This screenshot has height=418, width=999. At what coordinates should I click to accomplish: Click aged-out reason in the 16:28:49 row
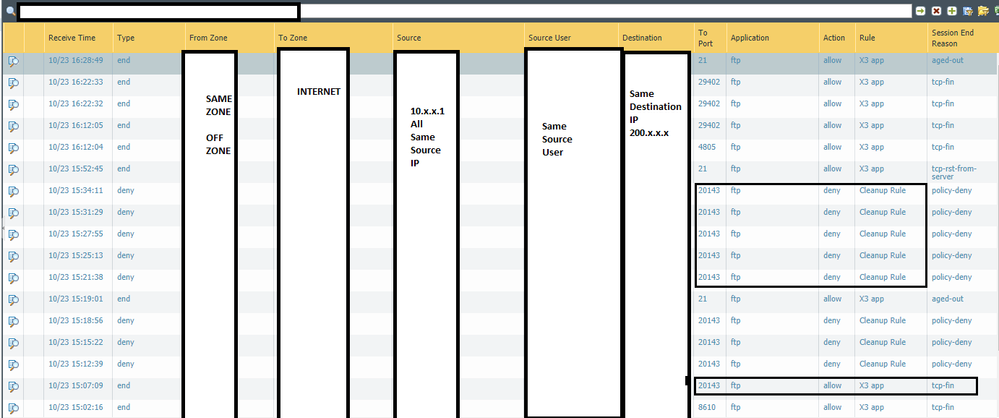pos(947,60)
